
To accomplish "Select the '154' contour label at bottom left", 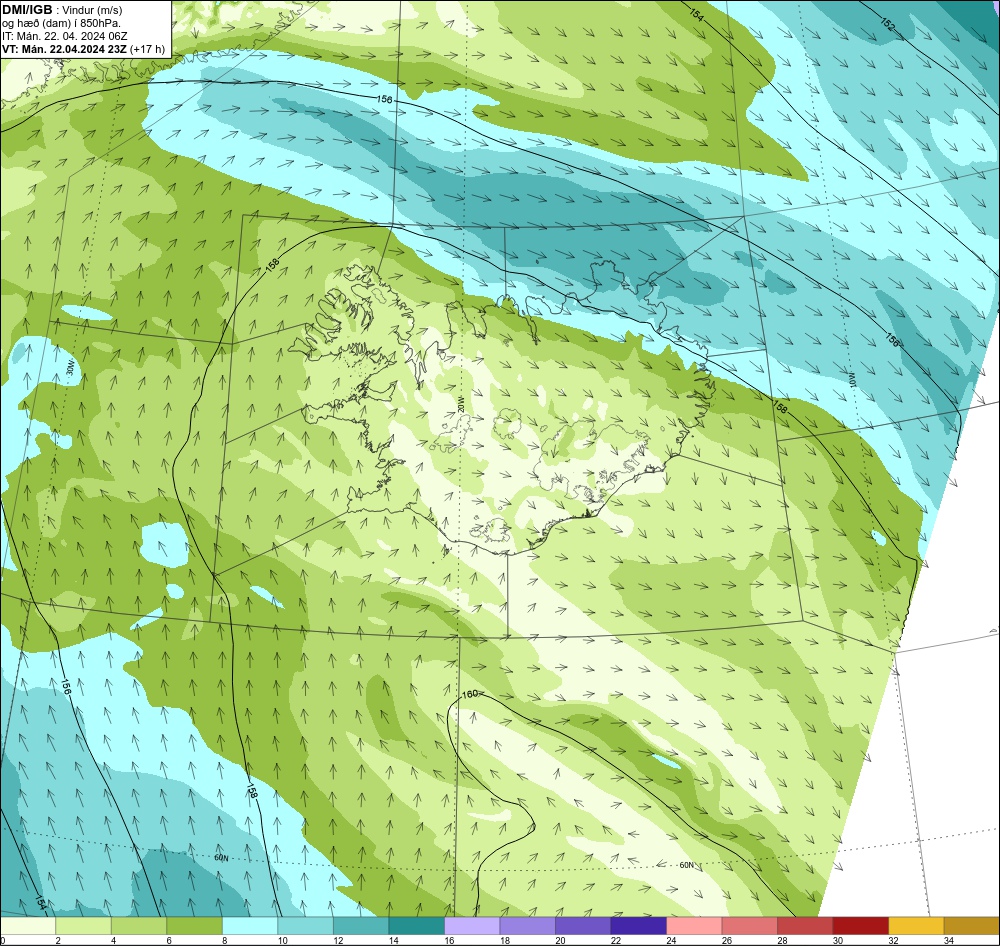I will pyautogui.click(x=40, y=903).
